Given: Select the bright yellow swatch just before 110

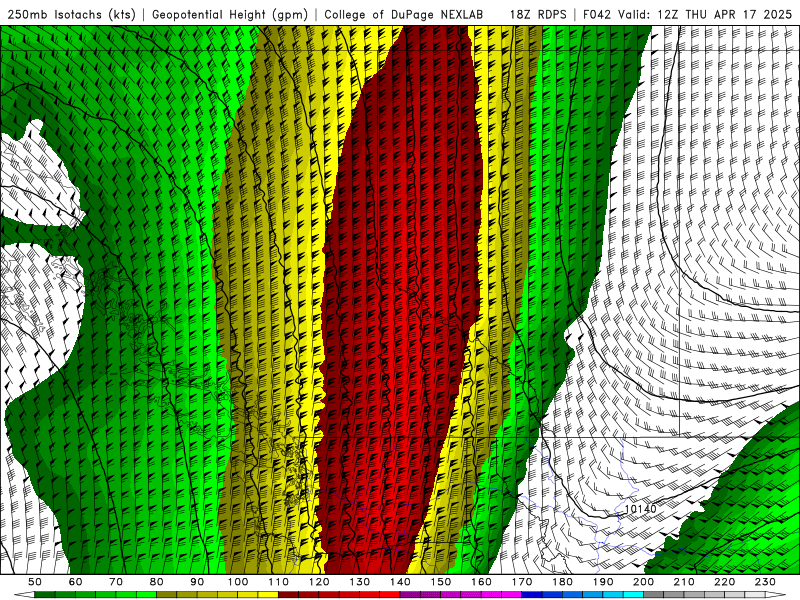Looking at the screenshot, I should coord(268,595).
